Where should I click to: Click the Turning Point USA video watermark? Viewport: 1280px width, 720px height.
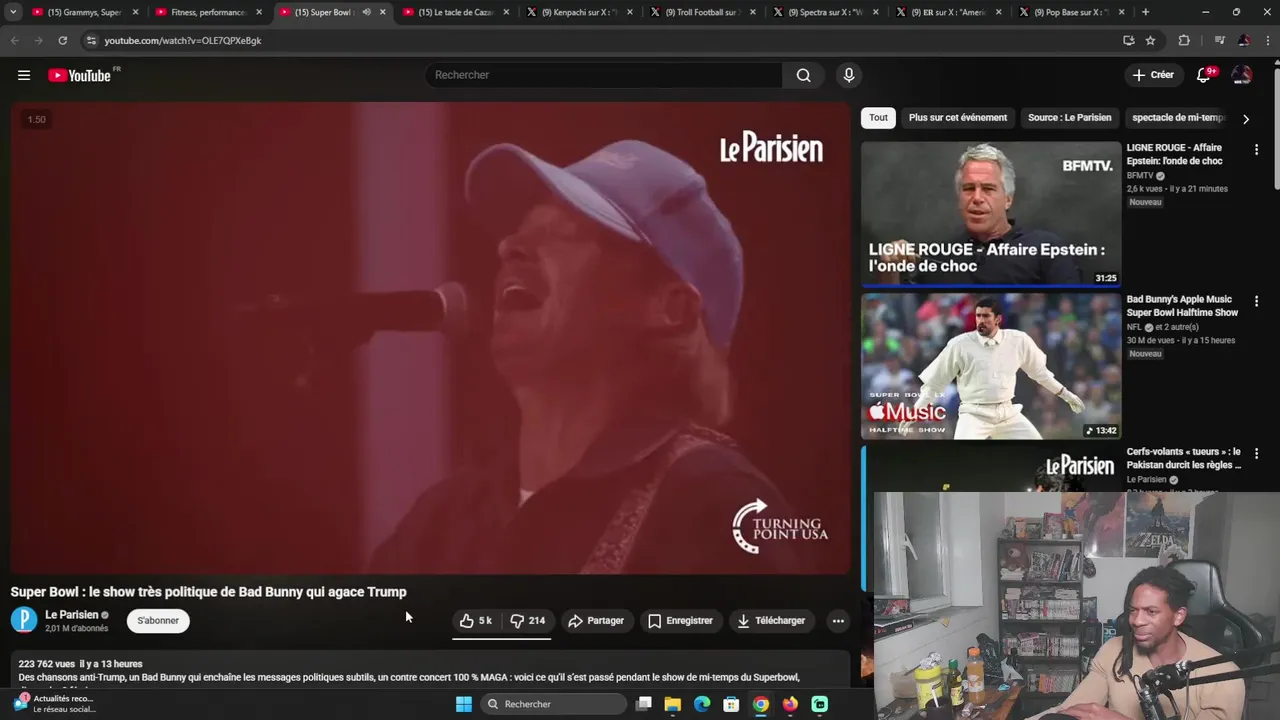tap(780, 527)
